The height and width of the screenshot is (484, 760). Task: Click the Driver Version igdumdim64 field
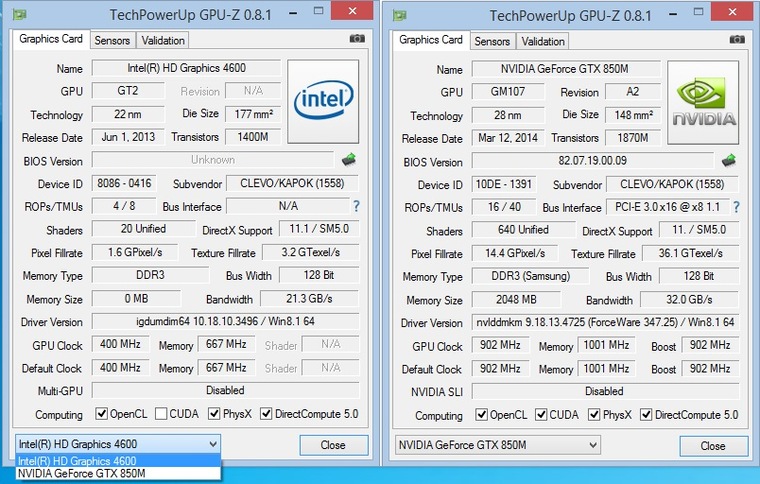click(x=225, y=321)
